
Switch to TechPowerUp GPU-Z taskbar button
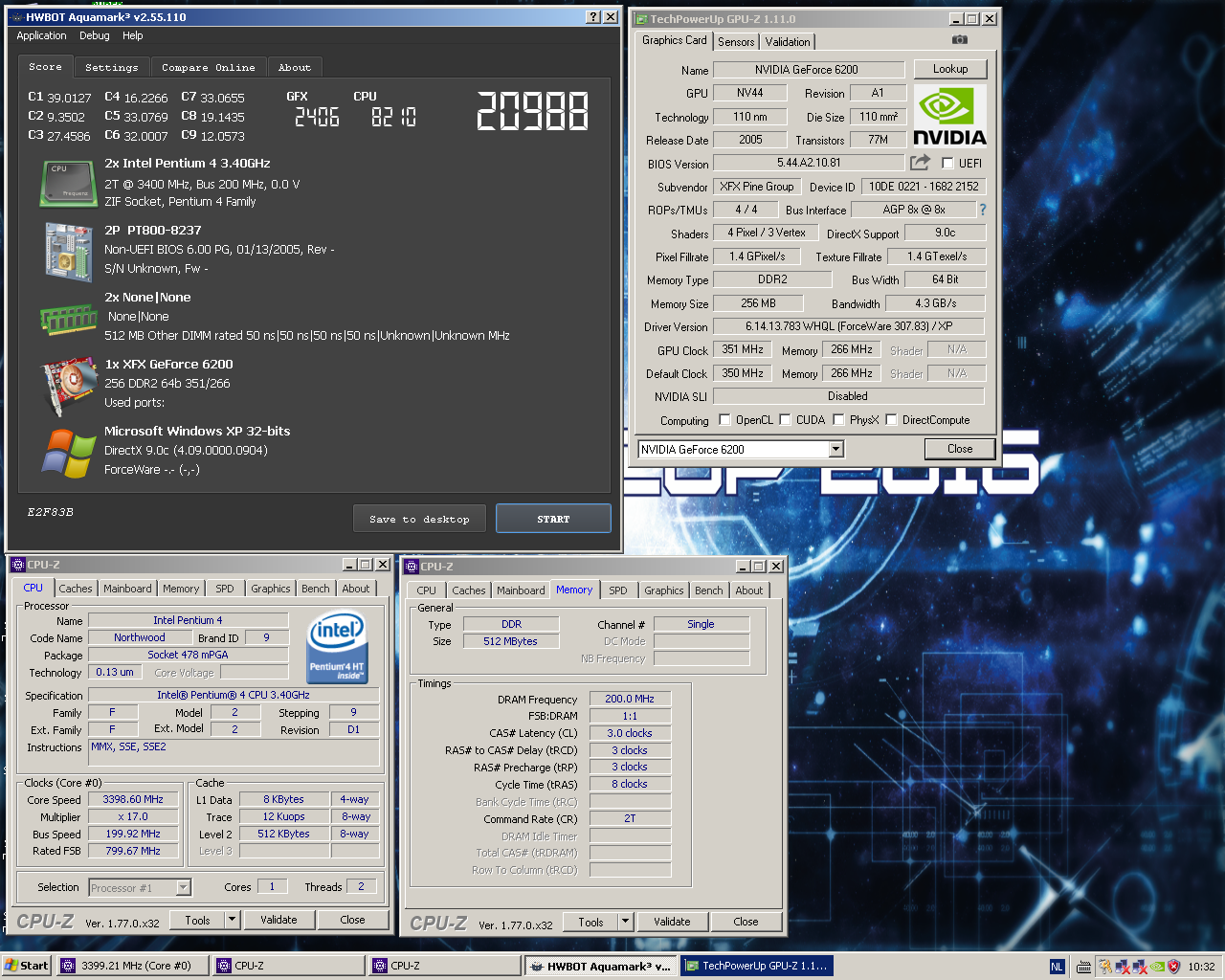click(x=756, y=966)
